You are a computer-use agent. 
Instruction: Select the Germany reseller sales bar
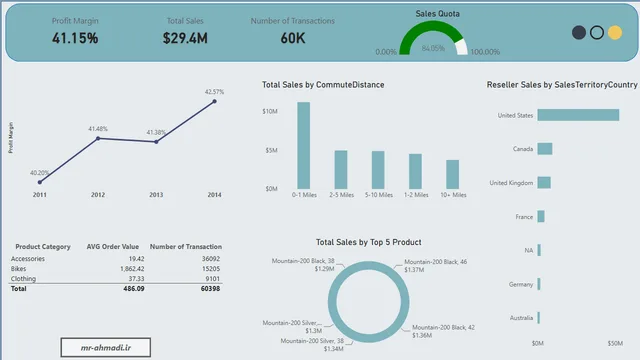tap(539, 284)
